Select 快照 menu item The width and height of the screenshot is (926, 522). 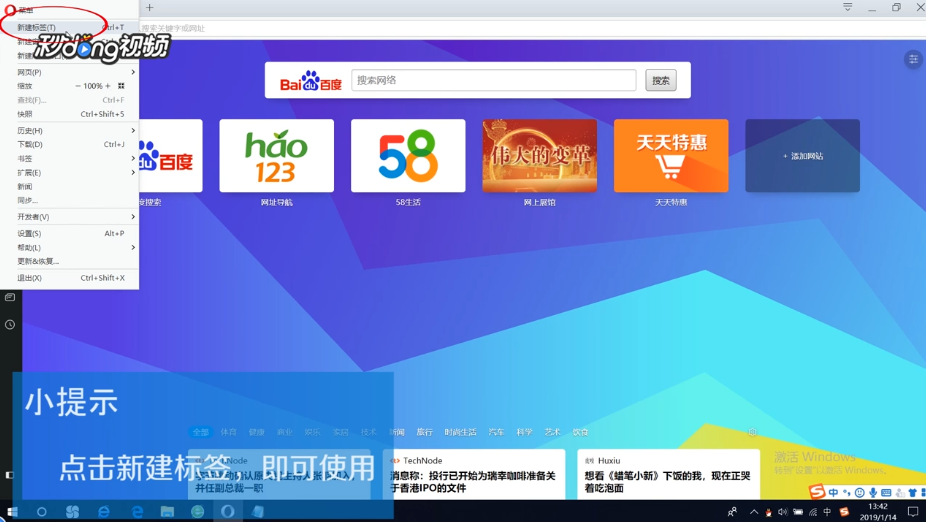click(x=70, y=114)
